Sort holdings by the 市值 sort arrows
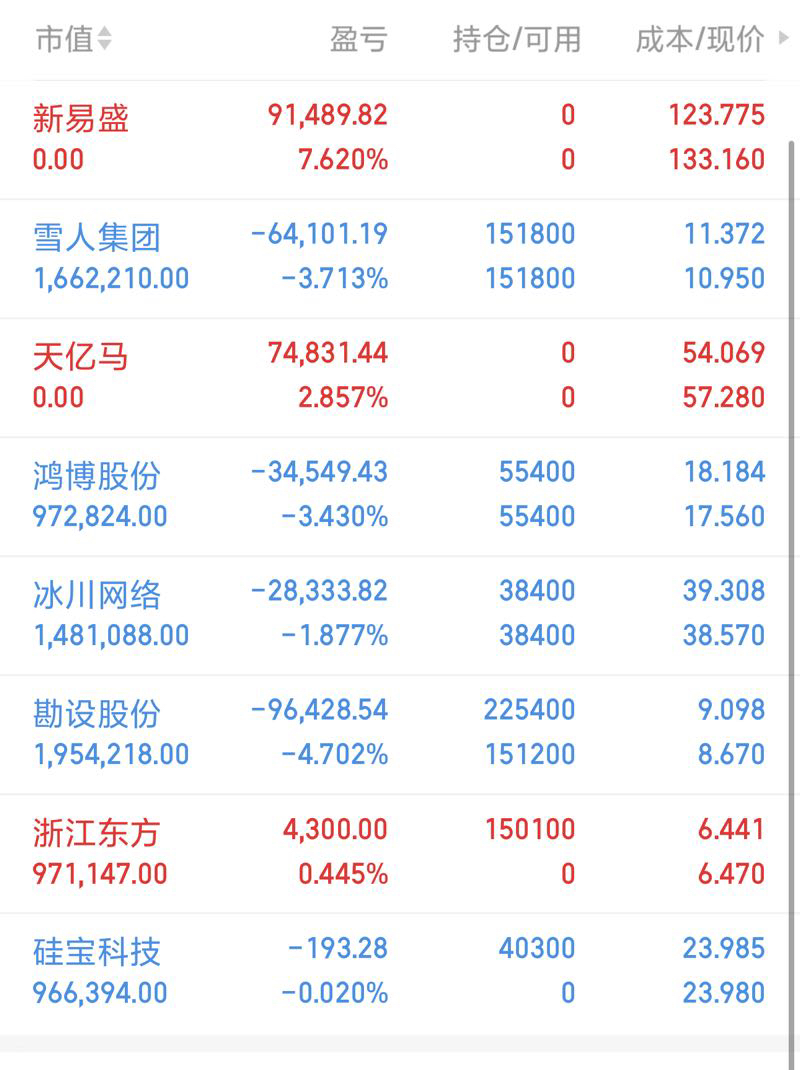The width and height of the screenshot is (800, 1070). coord(104,40)
